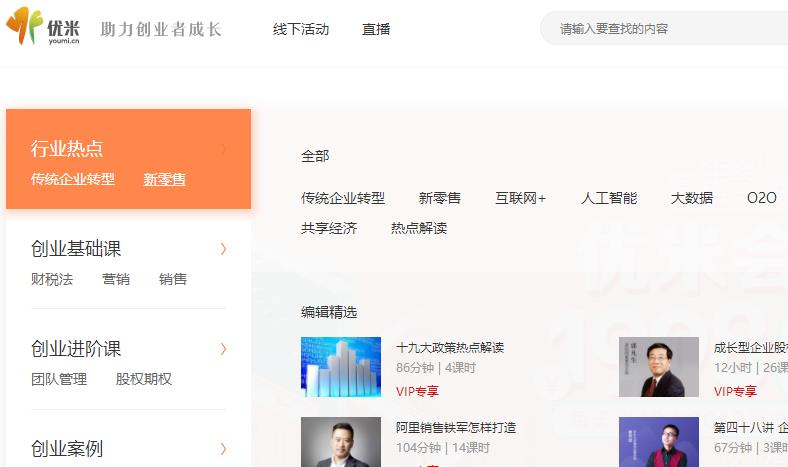The height and width of the screenshot is (467, 788).
Task: Open the 股权期权 subcategory link
Action: pos(144,379)
